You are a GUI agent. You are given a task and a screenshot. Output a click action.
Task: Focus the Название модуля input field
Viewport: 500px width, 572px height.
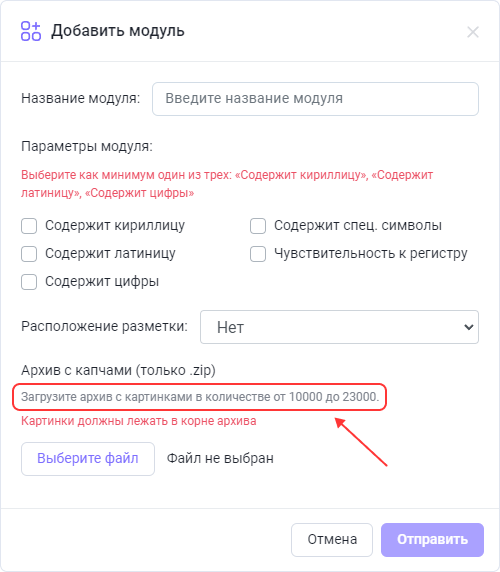315,99
